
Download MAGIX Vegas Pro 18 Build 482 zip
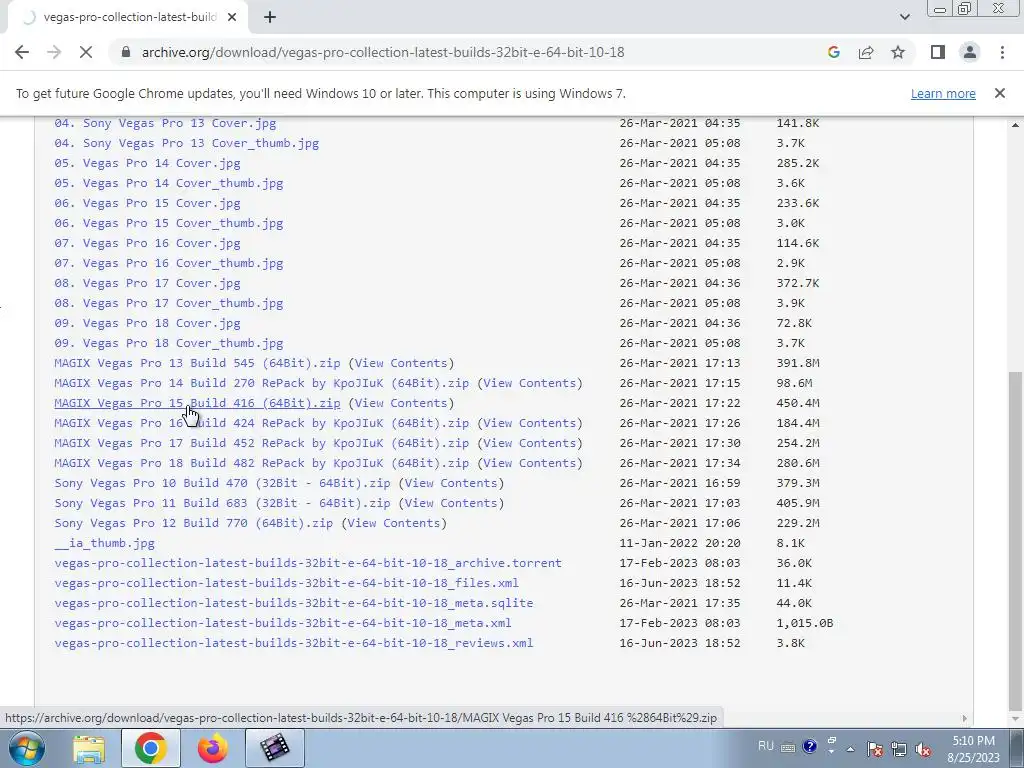coord(261,463)
